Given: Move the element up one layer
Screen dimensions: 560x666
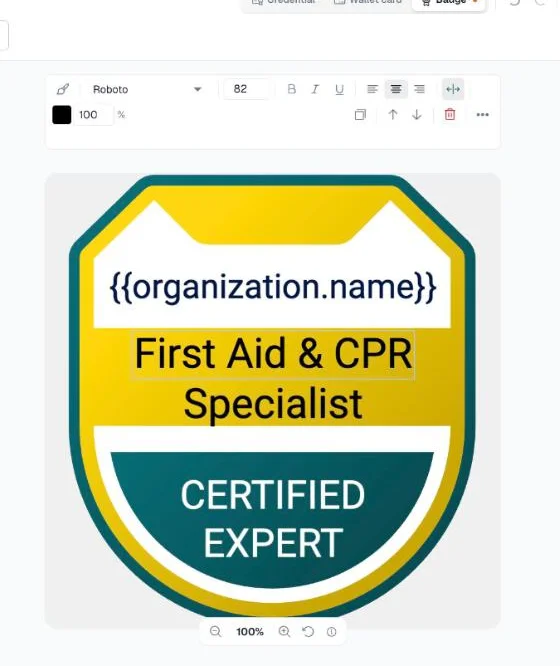Looking at the screenshot, I should [393, 115].
